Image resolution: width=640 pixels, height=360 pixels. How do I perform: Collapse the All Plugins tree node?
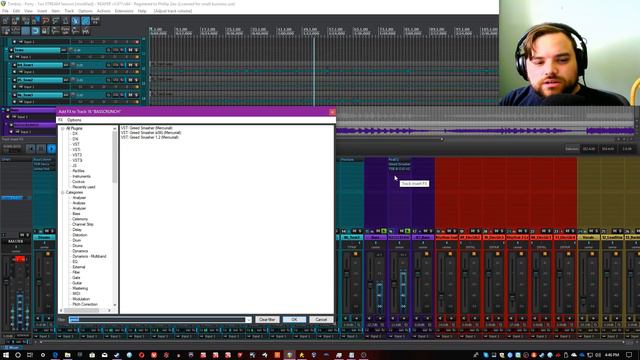tap(62, 129)
